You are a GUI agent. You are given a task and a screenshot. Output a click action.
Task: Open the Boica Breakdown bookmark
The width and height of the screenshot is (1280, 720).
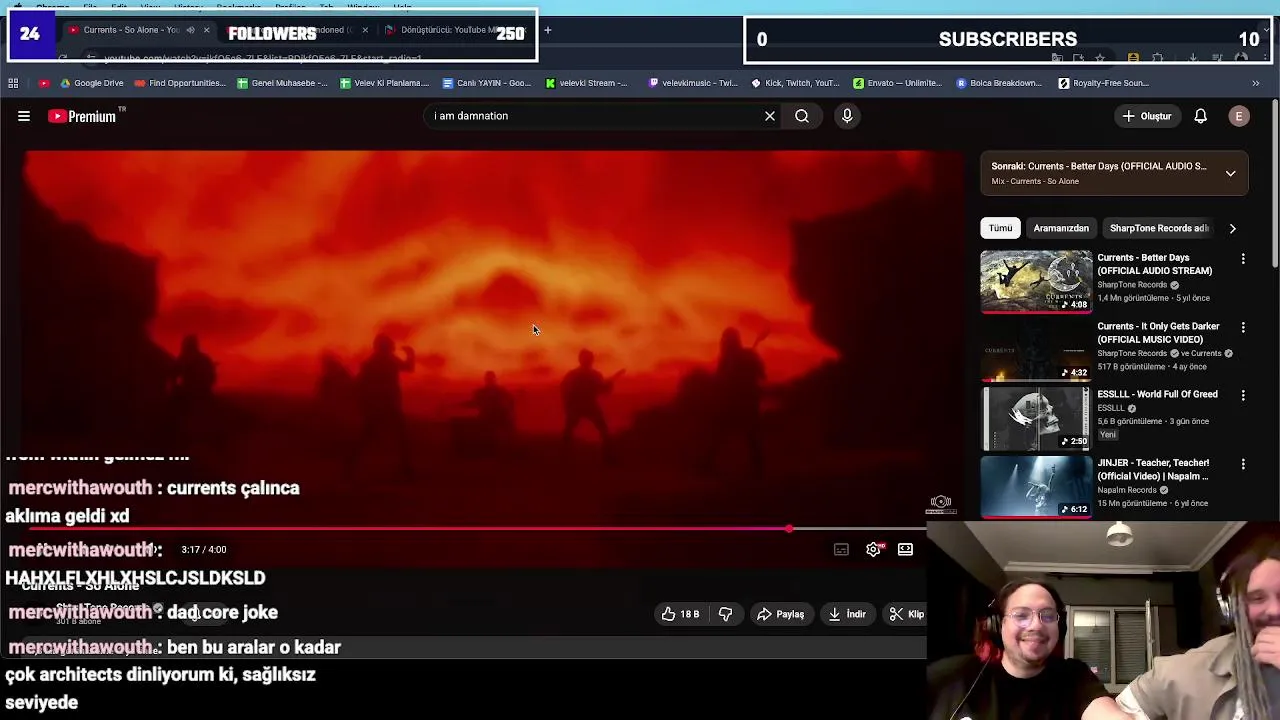[x=999, y=83]
